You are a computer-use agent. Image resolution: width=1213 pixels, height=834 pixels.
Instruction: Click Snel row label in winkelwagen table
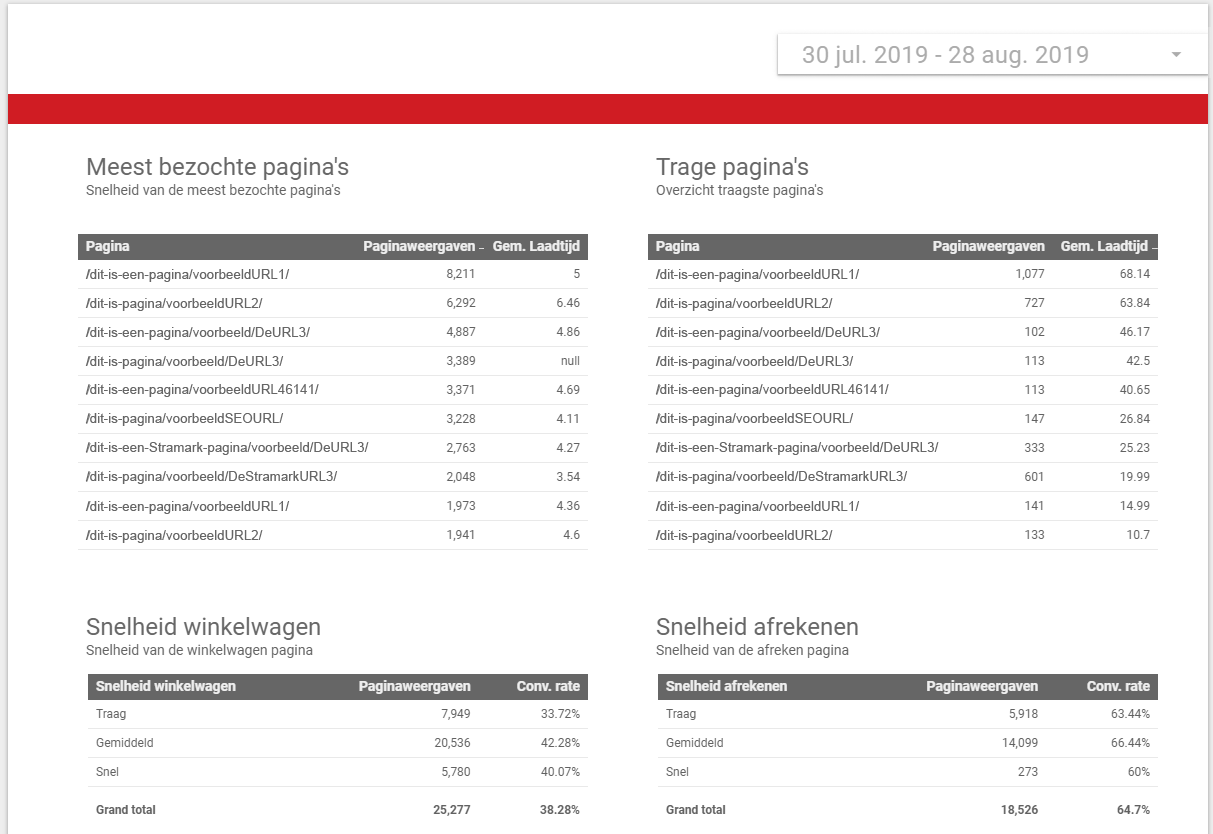click(107, 772)
